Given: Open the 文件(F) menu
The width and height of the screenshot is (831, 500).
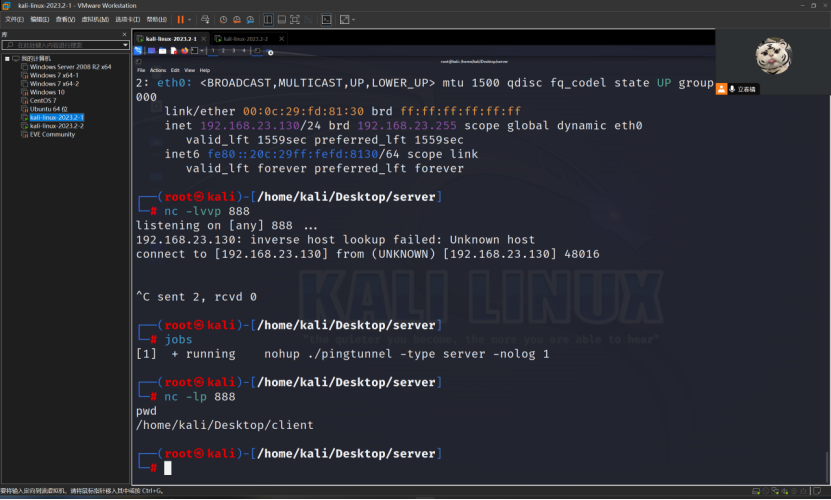Looking at the screenshot, I should pos(14,20).
